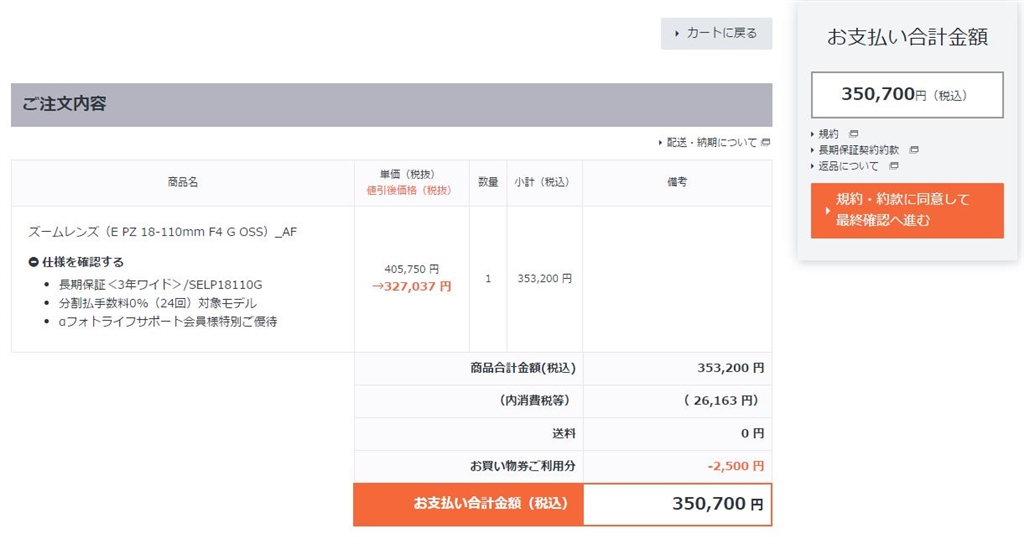Click product name ズームレンズ E PZ 18-110mm

162,232
